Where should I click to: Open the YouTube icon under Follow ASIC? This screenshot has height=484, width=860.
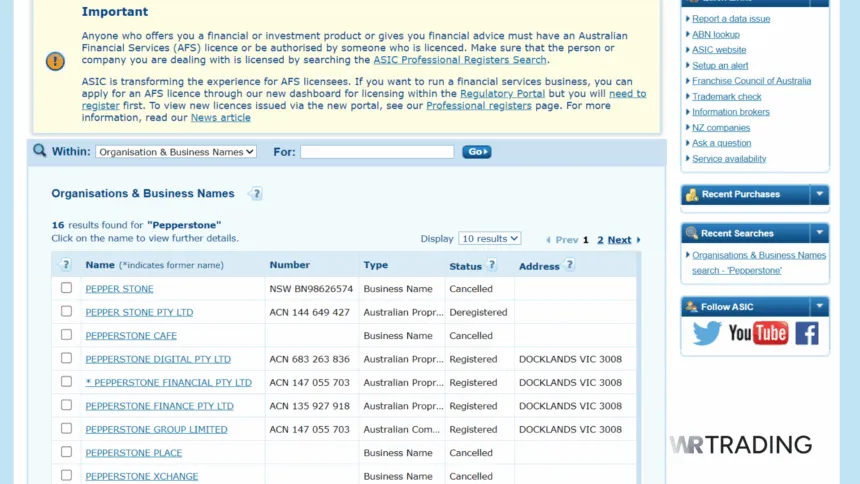[x=758, y=333]
